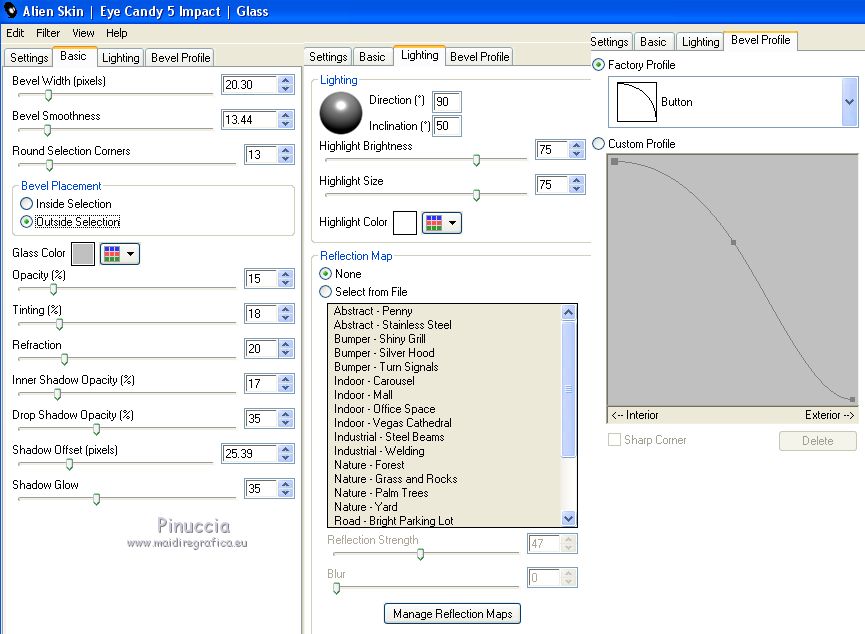Decrease Bevel Smoothness with the down arrow

(286, 124)
